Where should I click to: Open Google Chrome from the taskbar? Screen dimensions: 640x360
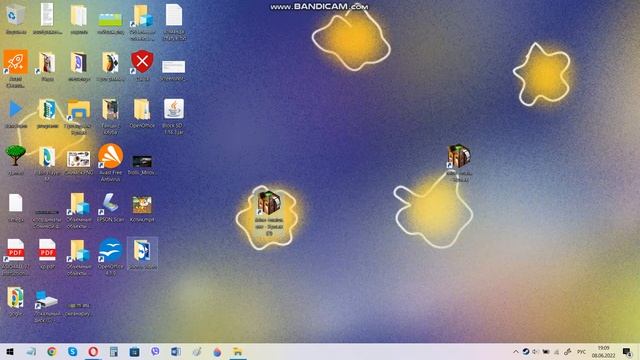(x=51, y=351)
